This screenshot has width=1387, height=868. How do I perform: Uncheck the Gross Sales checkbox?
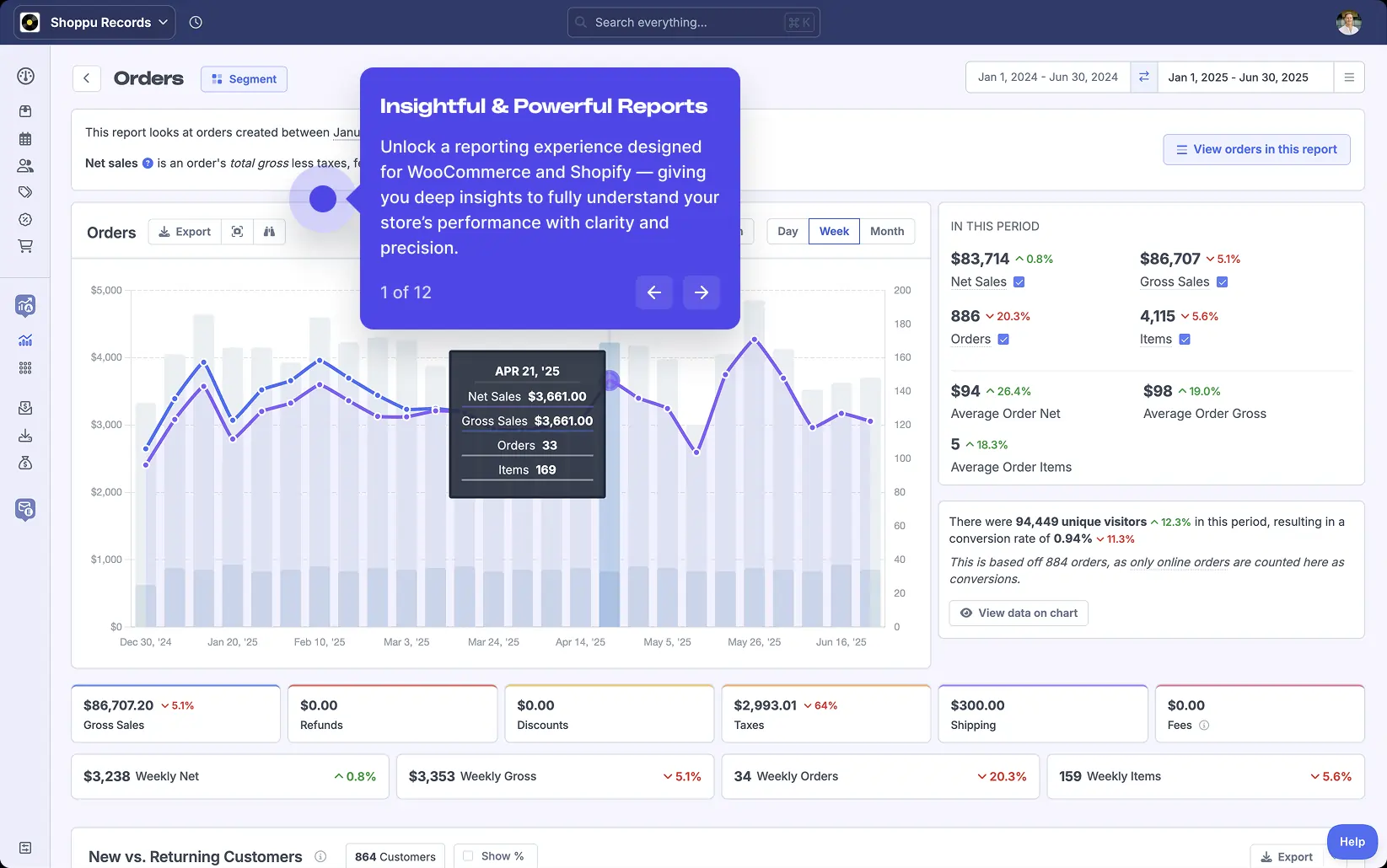(x=1223, y=282)
